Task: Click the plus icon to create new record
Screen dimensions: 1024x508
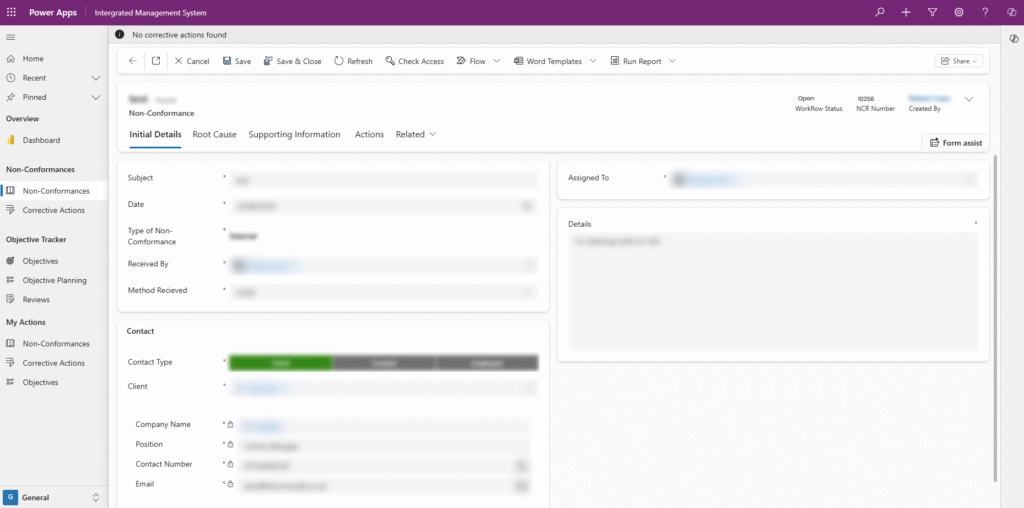Action: pos(906,12)
